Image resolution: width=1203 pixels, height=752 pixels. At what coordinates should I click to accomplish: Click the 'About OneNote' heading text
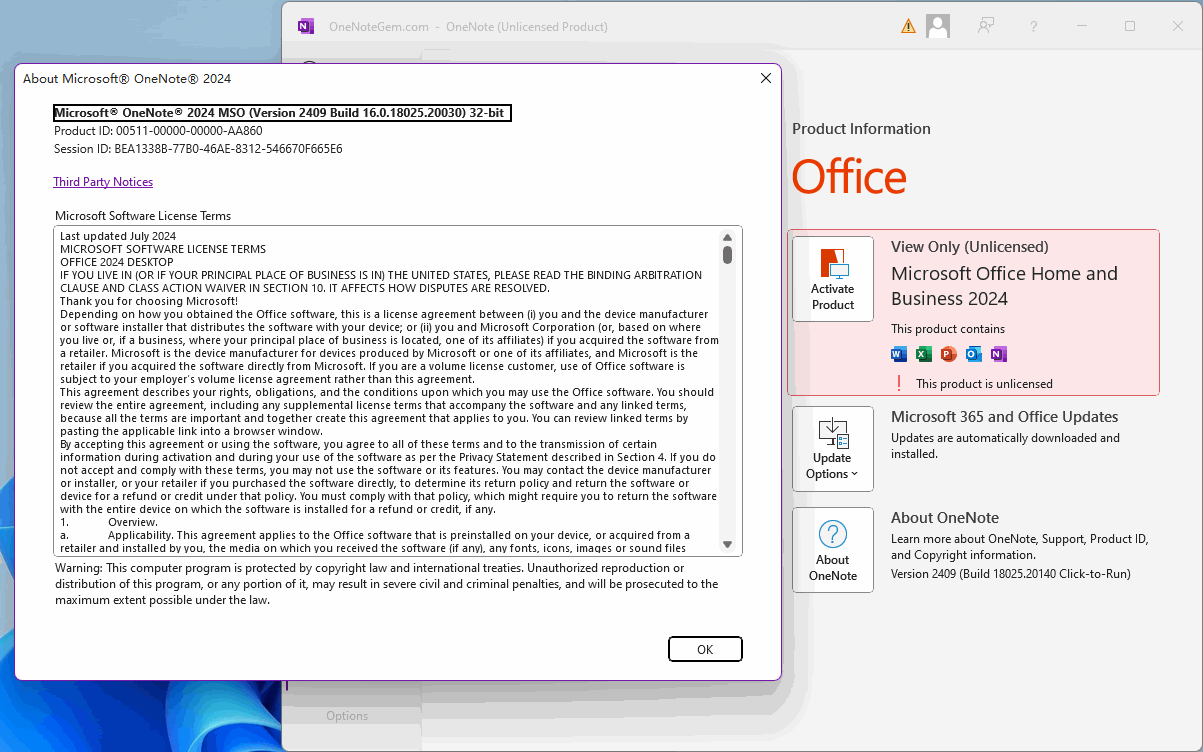click(x=945, y=518)
